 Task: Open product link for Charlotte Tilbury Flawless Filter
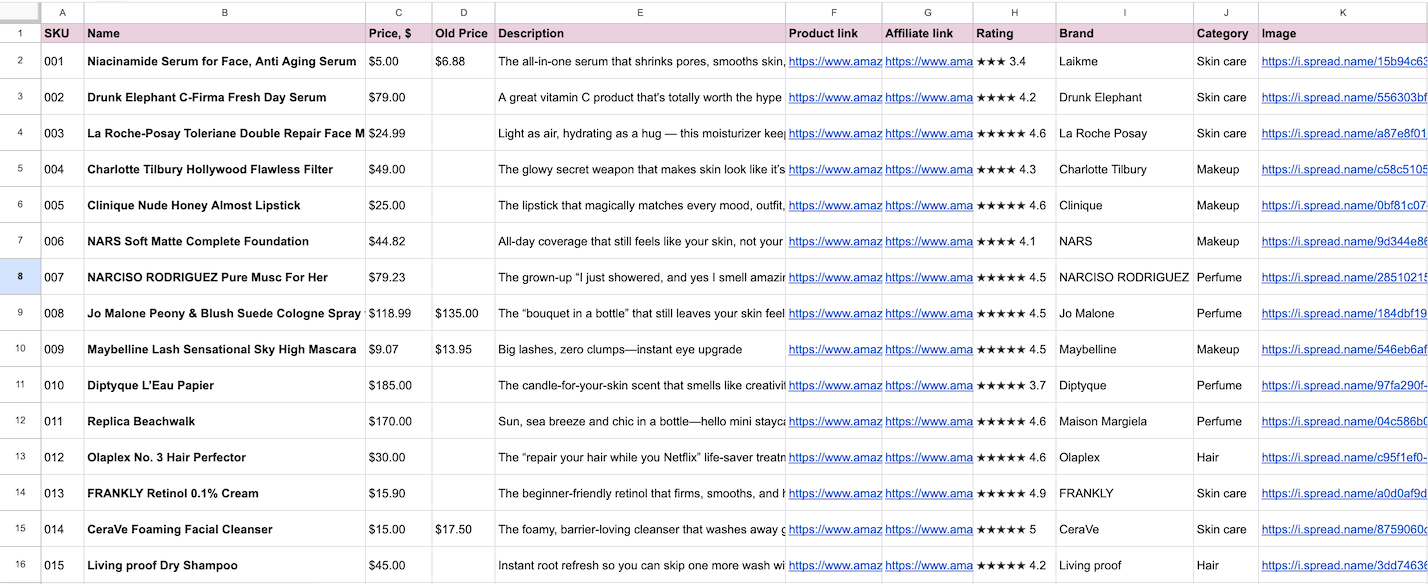coord(835,169)
